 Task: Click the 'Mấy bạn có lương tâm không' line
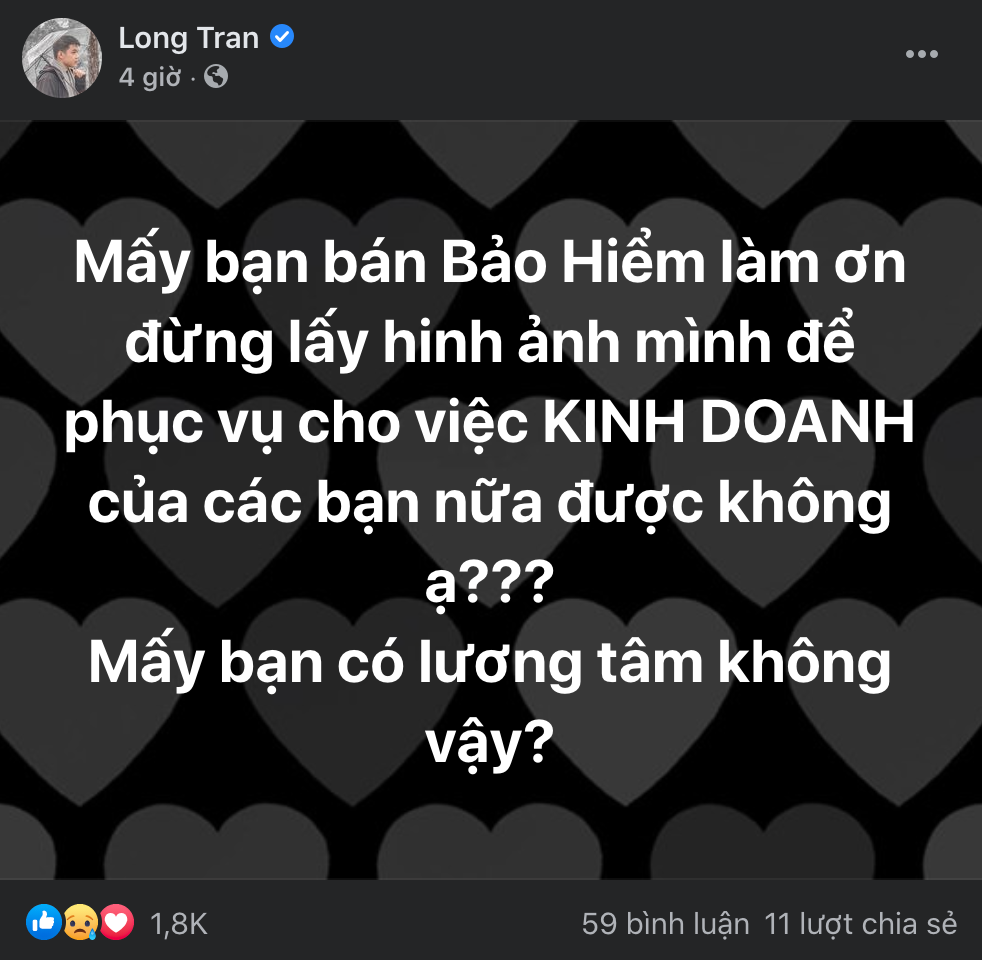click(x=490, y=663)
